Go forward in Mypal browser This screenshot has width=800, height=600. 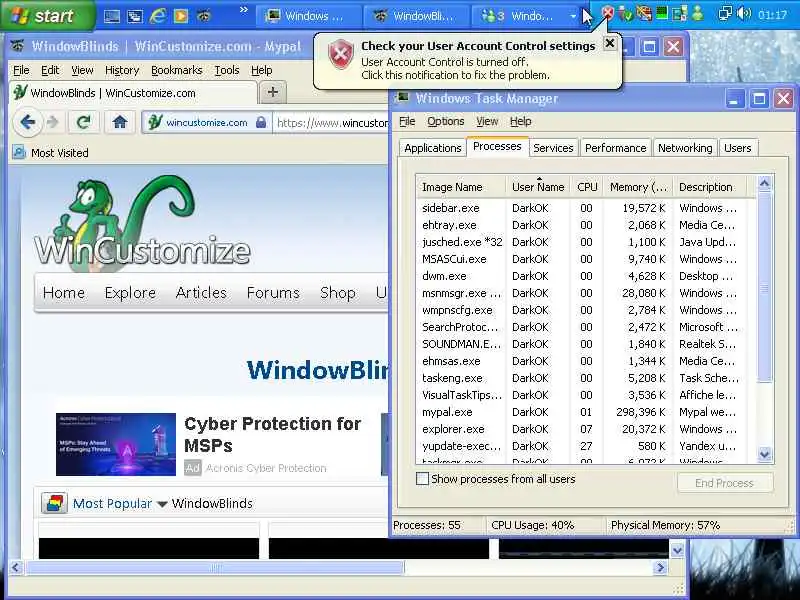click(52, 122)
